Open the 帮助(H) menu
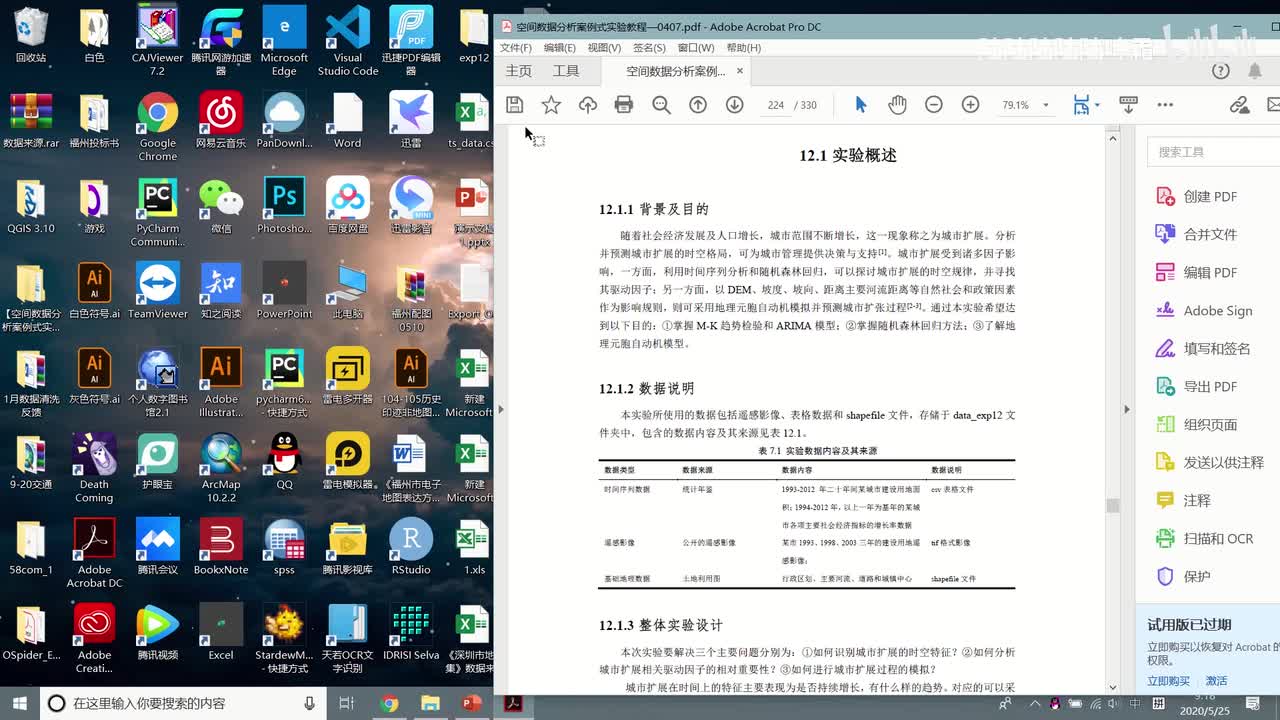1280x720 pixels. coord(743,48)
